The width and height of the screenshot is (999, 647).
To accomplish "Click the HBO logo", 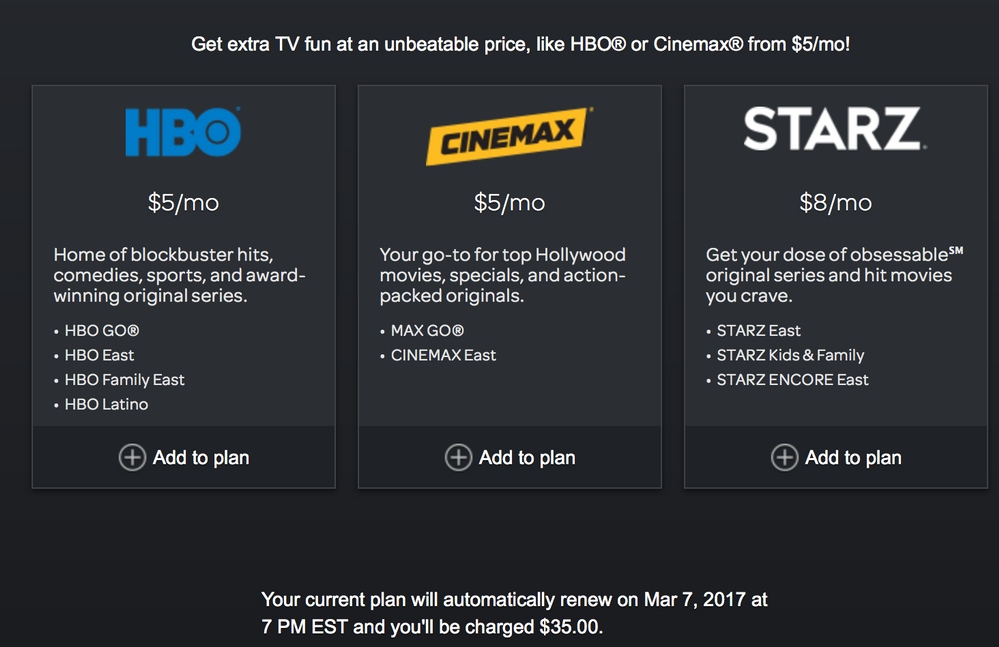I will coord(183,132).
